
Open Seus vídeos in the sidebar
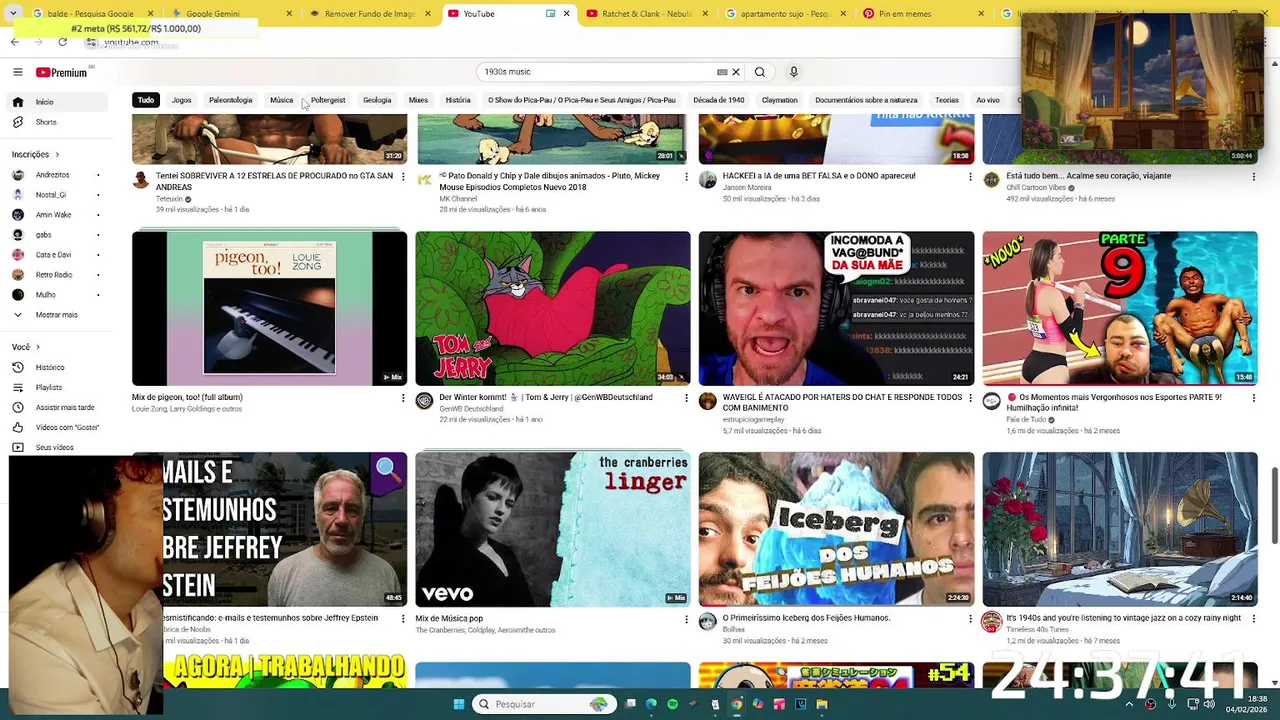(56, 447)
